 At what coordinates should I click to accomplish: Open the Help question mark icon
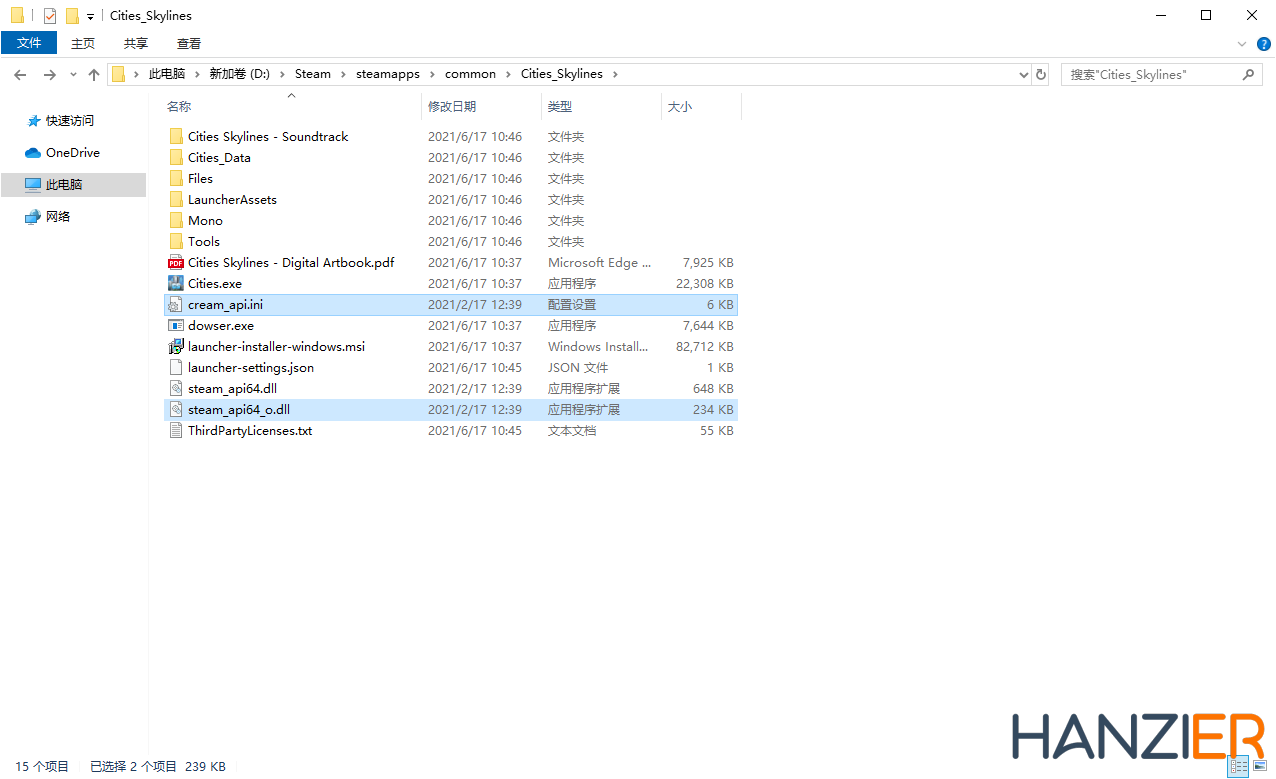[x=1264, y=44]
